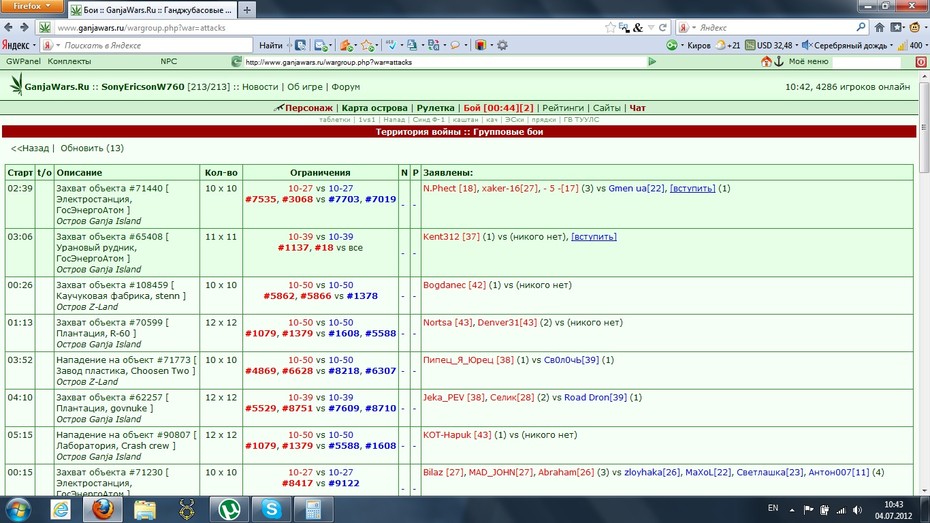Expand the Firefox menu button
The image size is (930, 523).
[31, 7]
